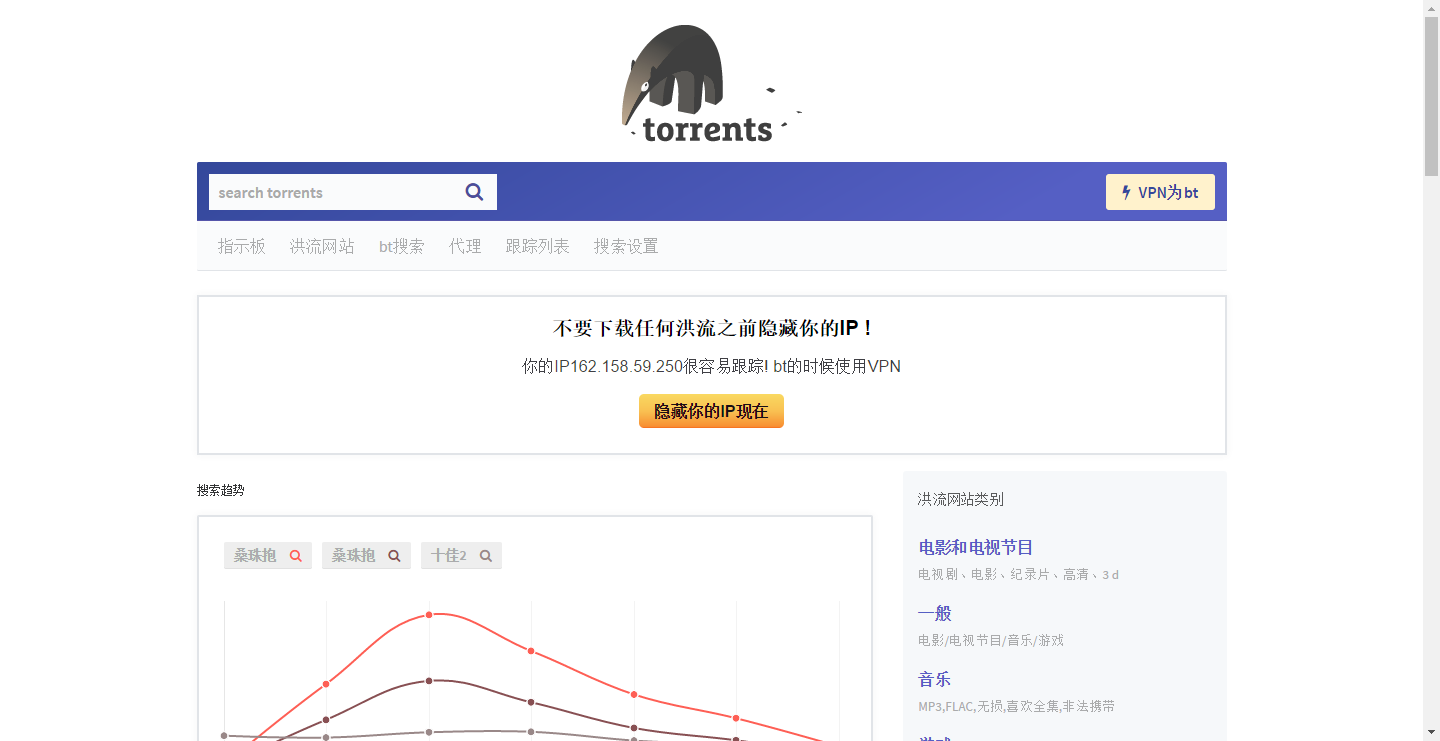
Task: Click the torrents anteater logo
Action: pyautogui.click(x=712, y=83)
